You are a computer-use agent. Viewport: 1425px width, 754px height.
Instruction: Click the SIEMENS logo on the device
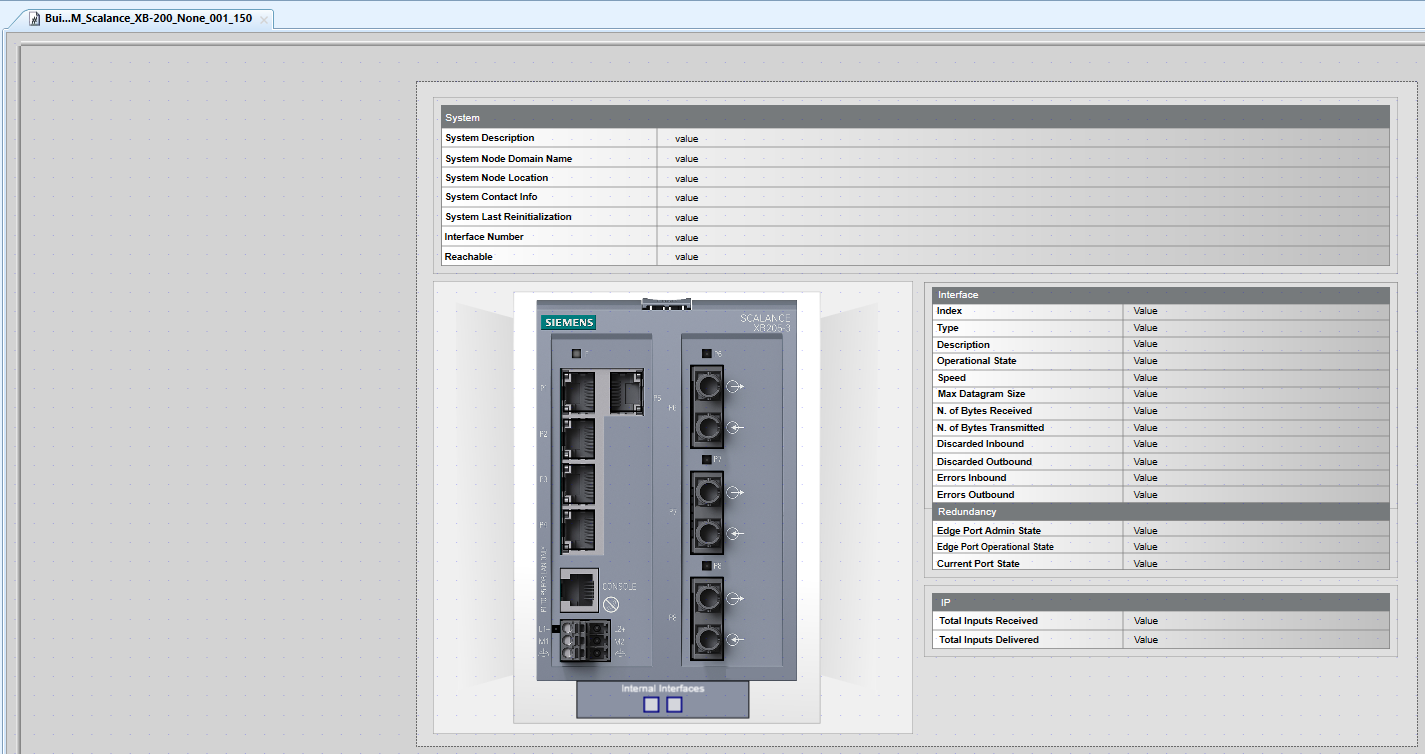[x=567, y=321]
